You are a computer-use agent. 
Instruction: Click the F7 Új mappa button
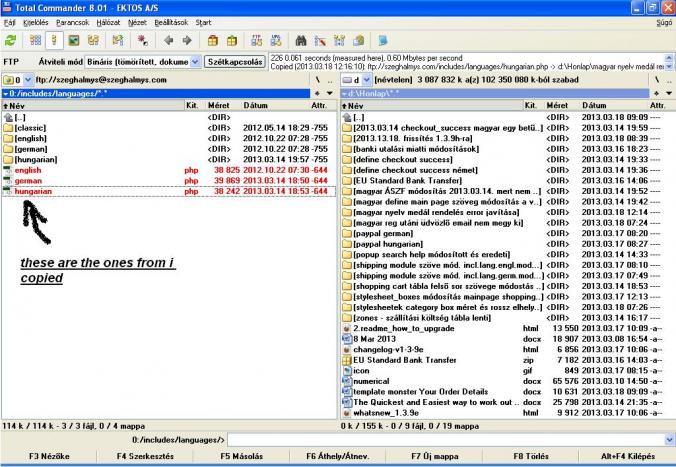[435, 456]
